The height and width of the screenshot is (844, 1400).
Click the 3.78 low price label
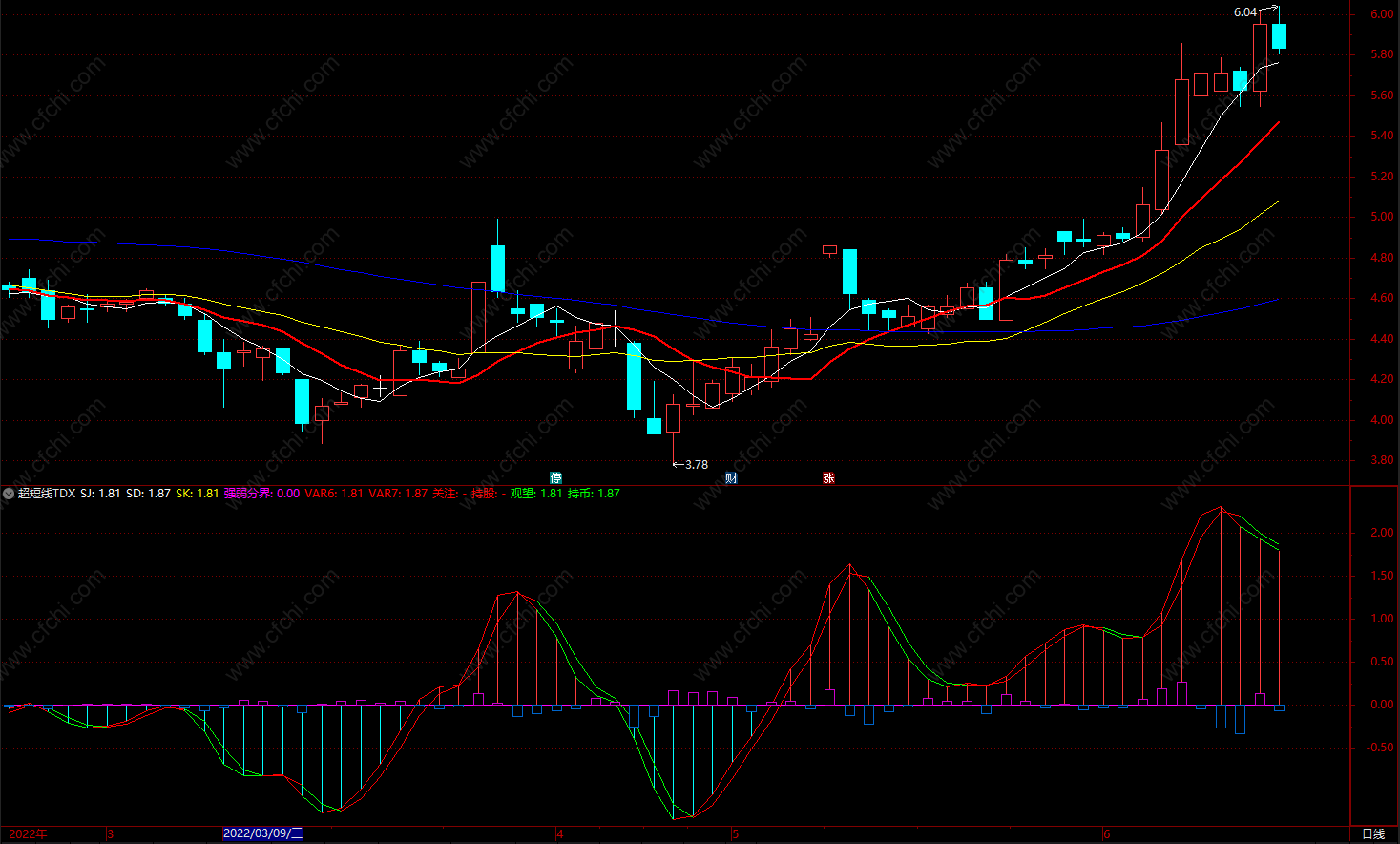pyautogui.click(x=697, y=465)
